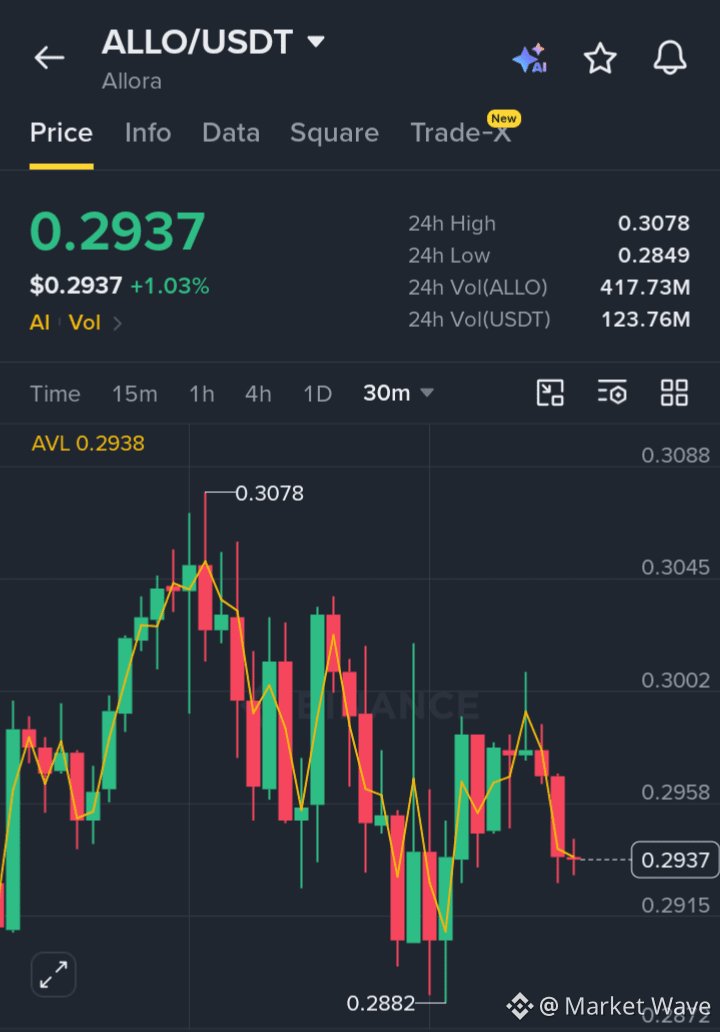Open chart indicator settings icon
The width and height of the screenshot is (720, 1032).
pos(612,393)
